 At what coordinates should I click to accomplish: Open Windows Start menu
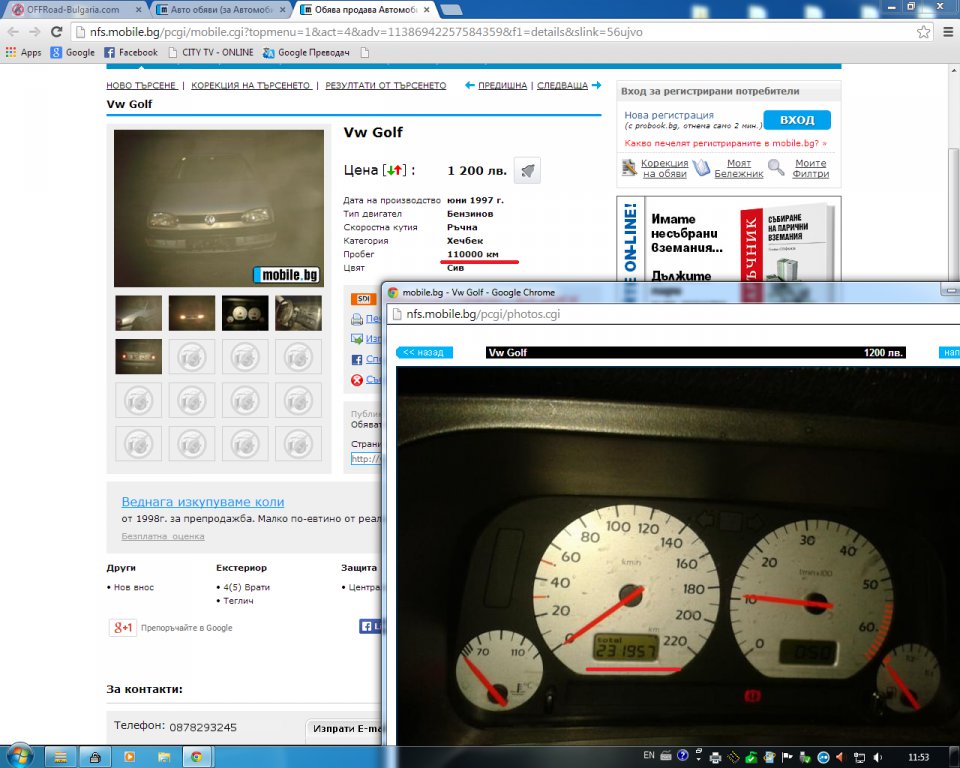pyautogui.click(x=20, y=756)
